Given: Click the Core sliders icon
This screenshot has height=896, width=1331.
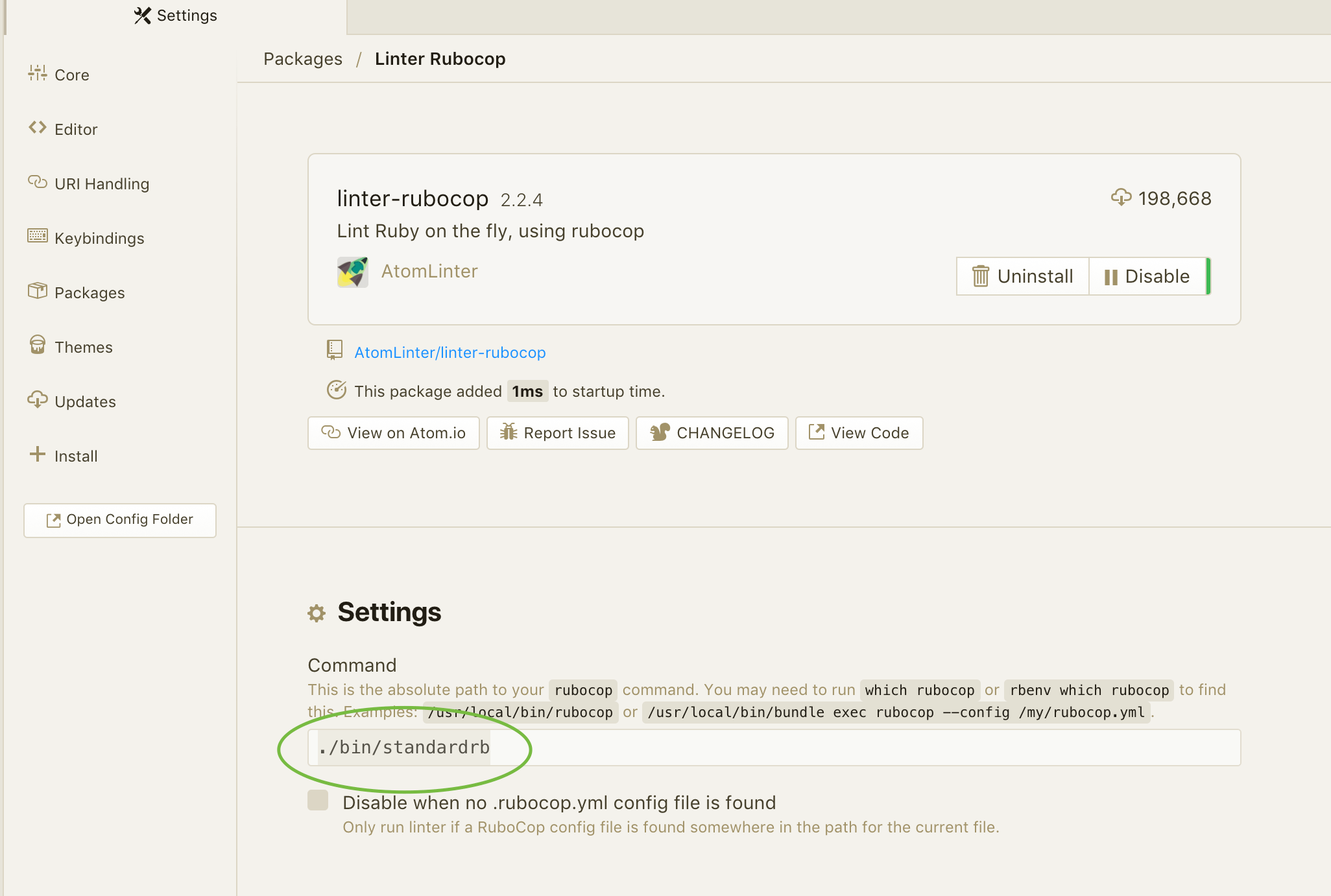Looking at the screenshot, I should pos(38,73).
